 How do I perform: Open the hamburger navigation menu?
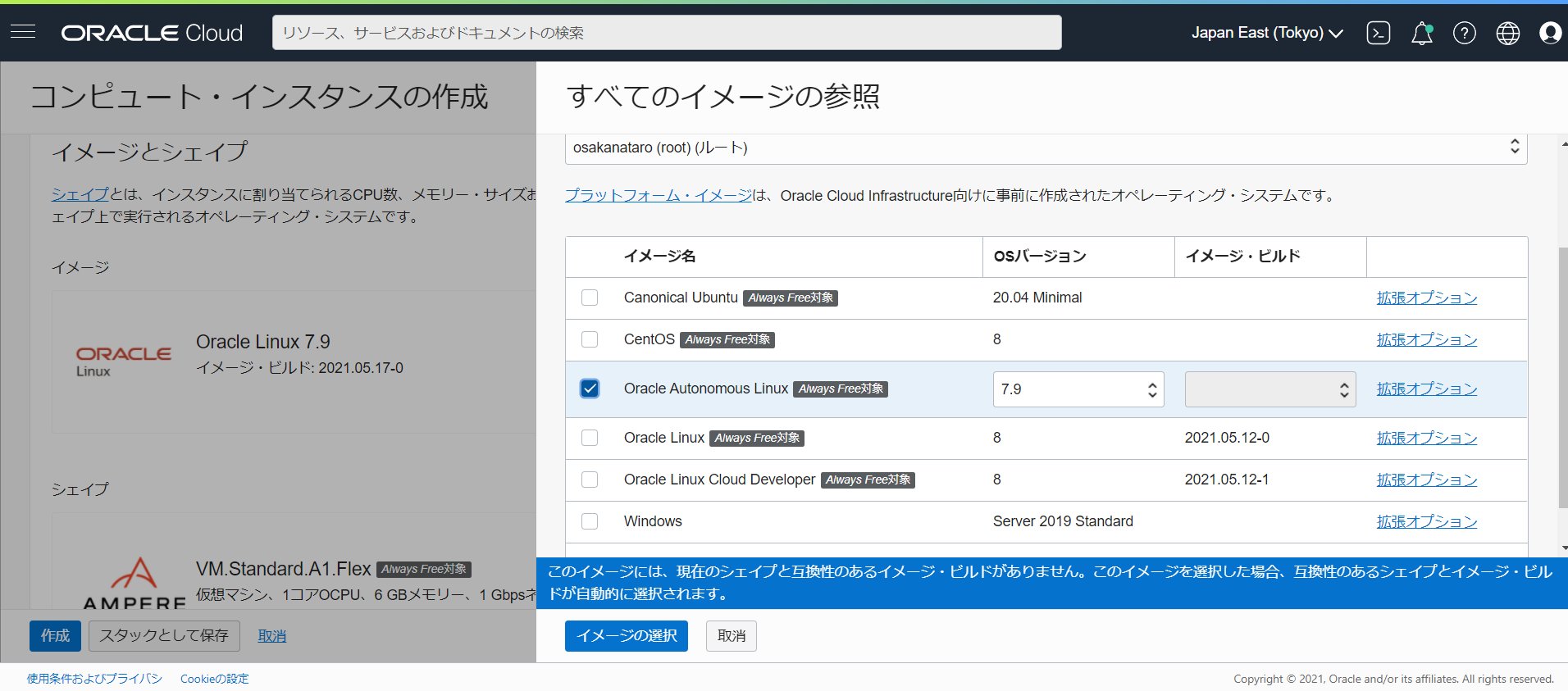point(23,32)
